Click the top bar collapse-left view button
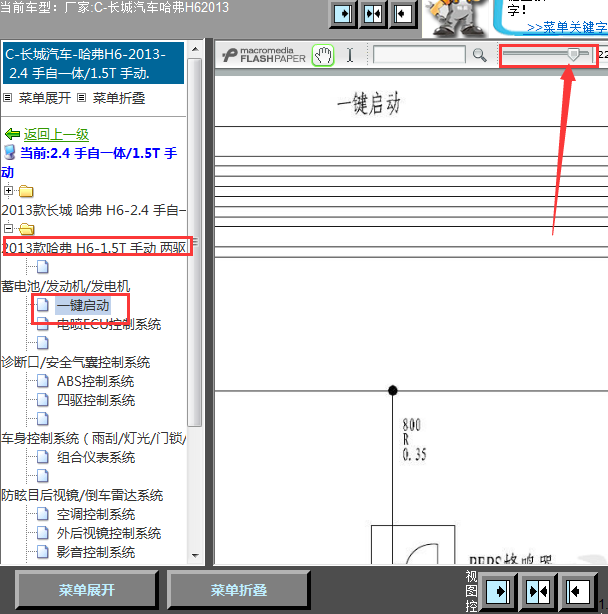 click(x=402, y=14)
